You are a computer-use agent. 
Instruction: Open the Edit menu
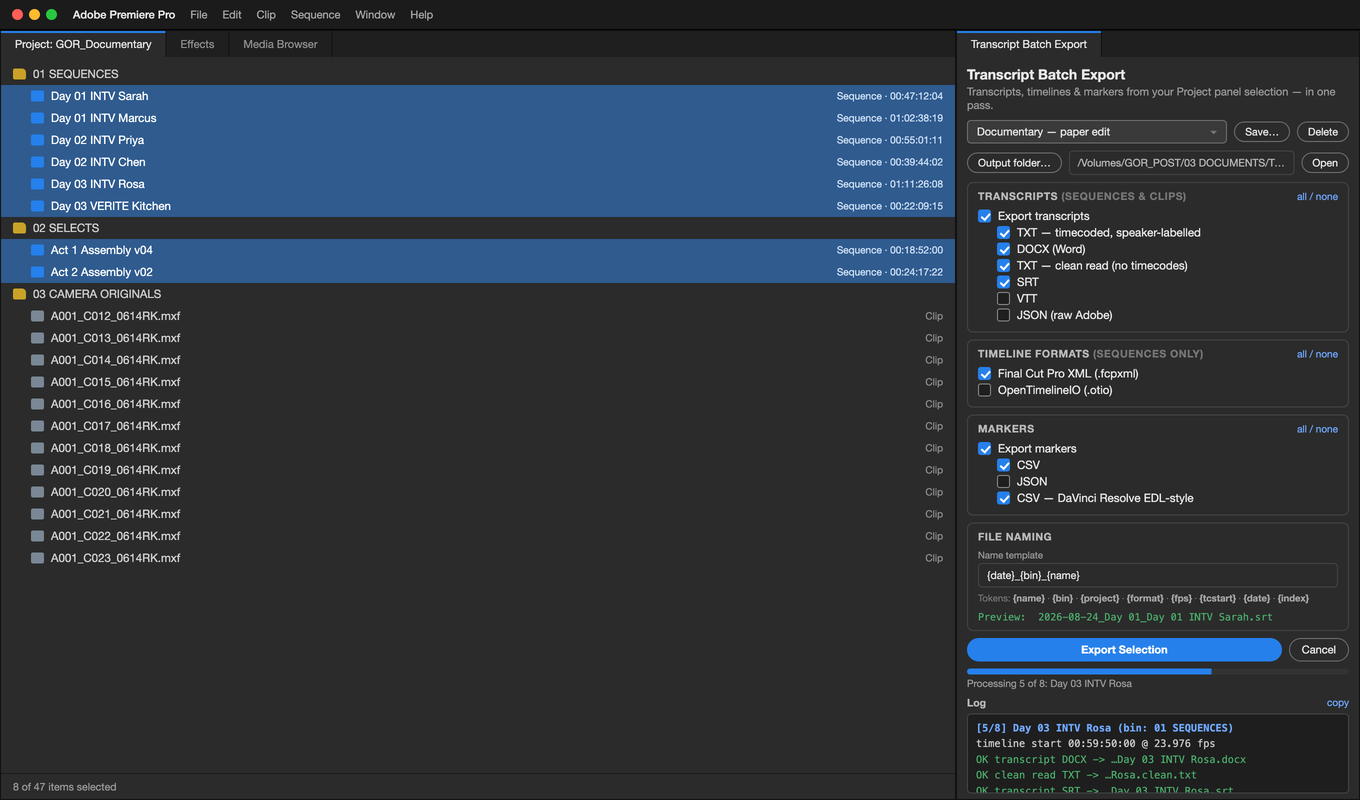pyautogui.click(x=232, y=15)
